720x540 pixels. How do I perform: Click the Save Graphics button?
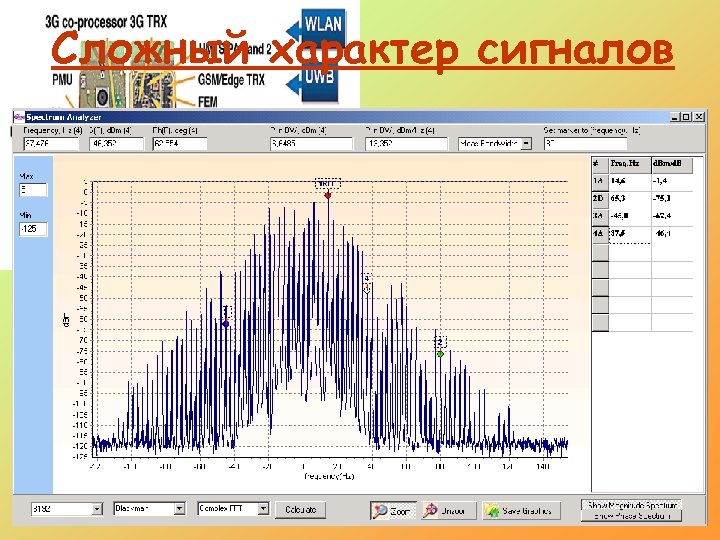(522, 511)
